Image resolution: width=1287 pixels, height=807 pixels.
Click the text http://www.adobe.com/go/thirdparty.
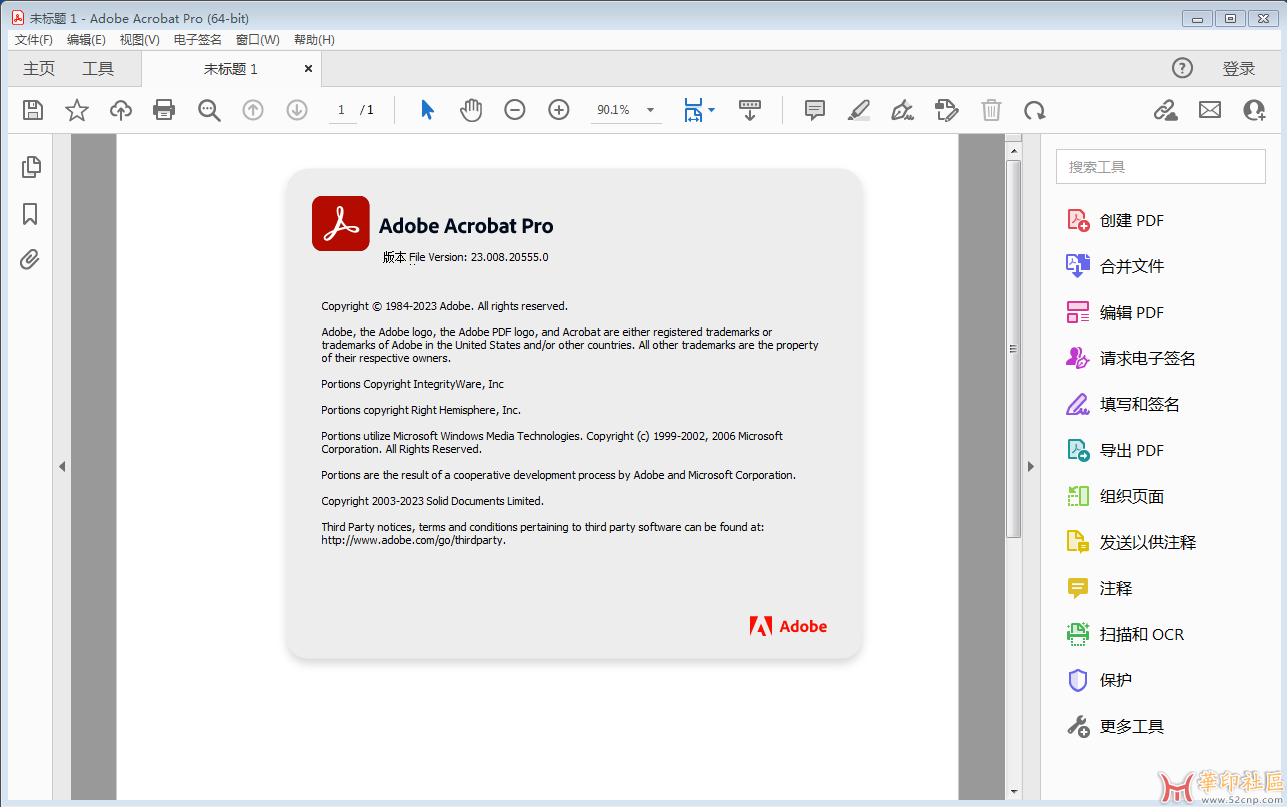tap(414, 540)
